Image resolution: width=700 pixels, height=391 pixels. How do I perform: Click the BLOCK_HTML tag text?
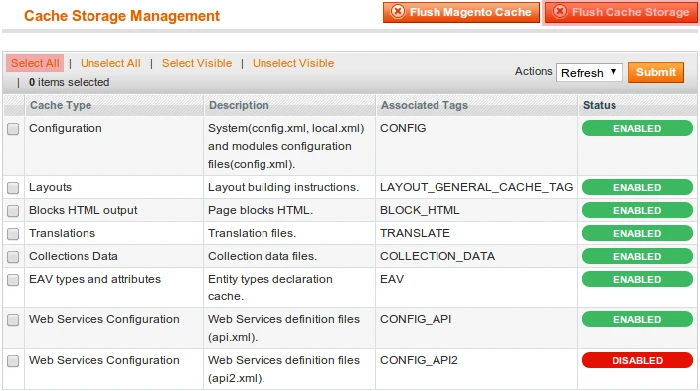click(420, 210)
